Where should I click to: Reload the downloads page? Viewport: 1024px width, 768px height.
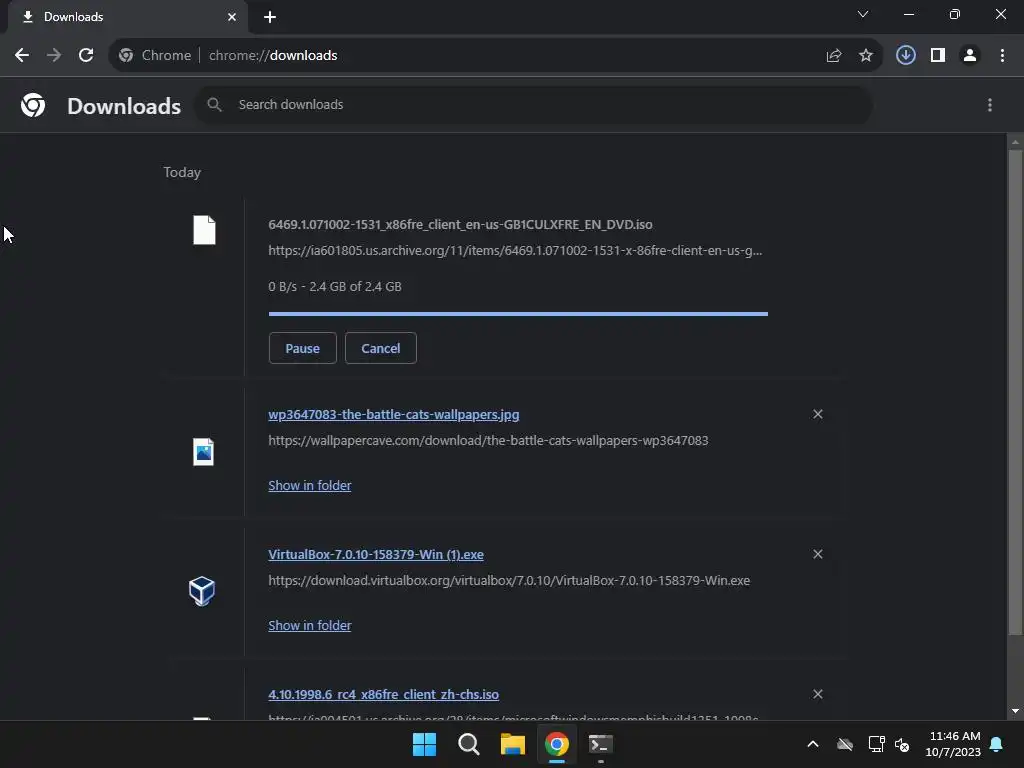click(x=86, y=56)
